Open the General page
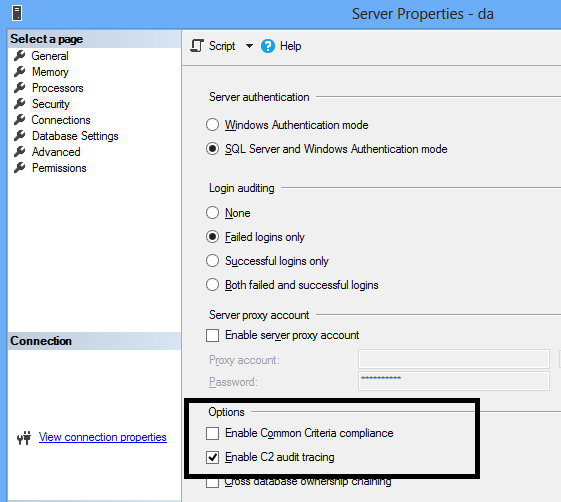 pos(50,56)
